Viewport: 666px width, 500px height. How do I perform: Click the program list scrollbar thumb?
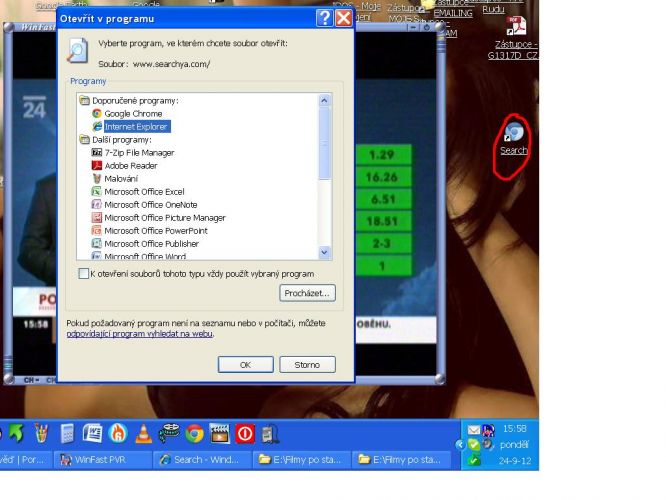point(325,143)
